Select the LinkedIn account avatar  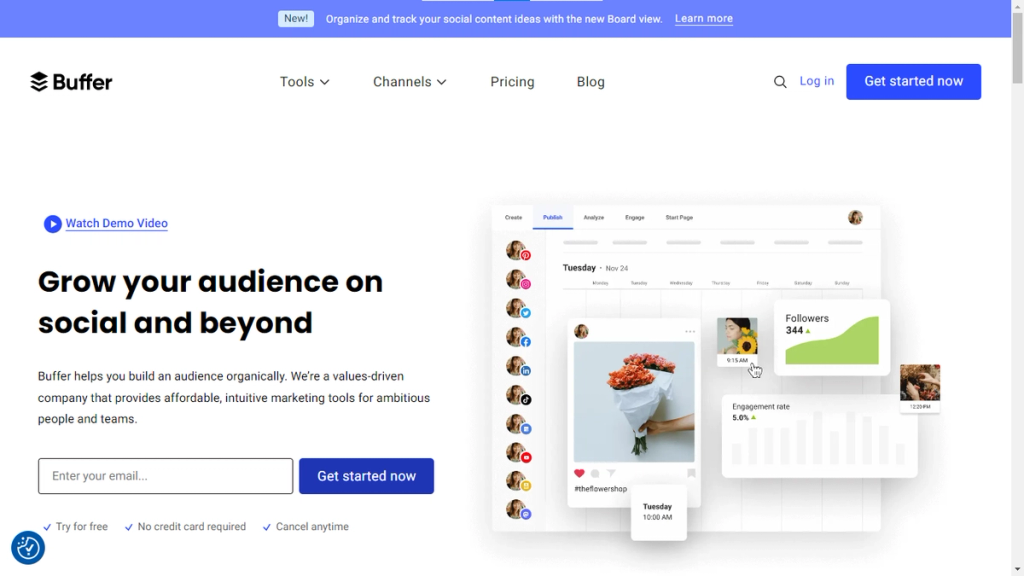pyautogui.click(x=518, y=366)
